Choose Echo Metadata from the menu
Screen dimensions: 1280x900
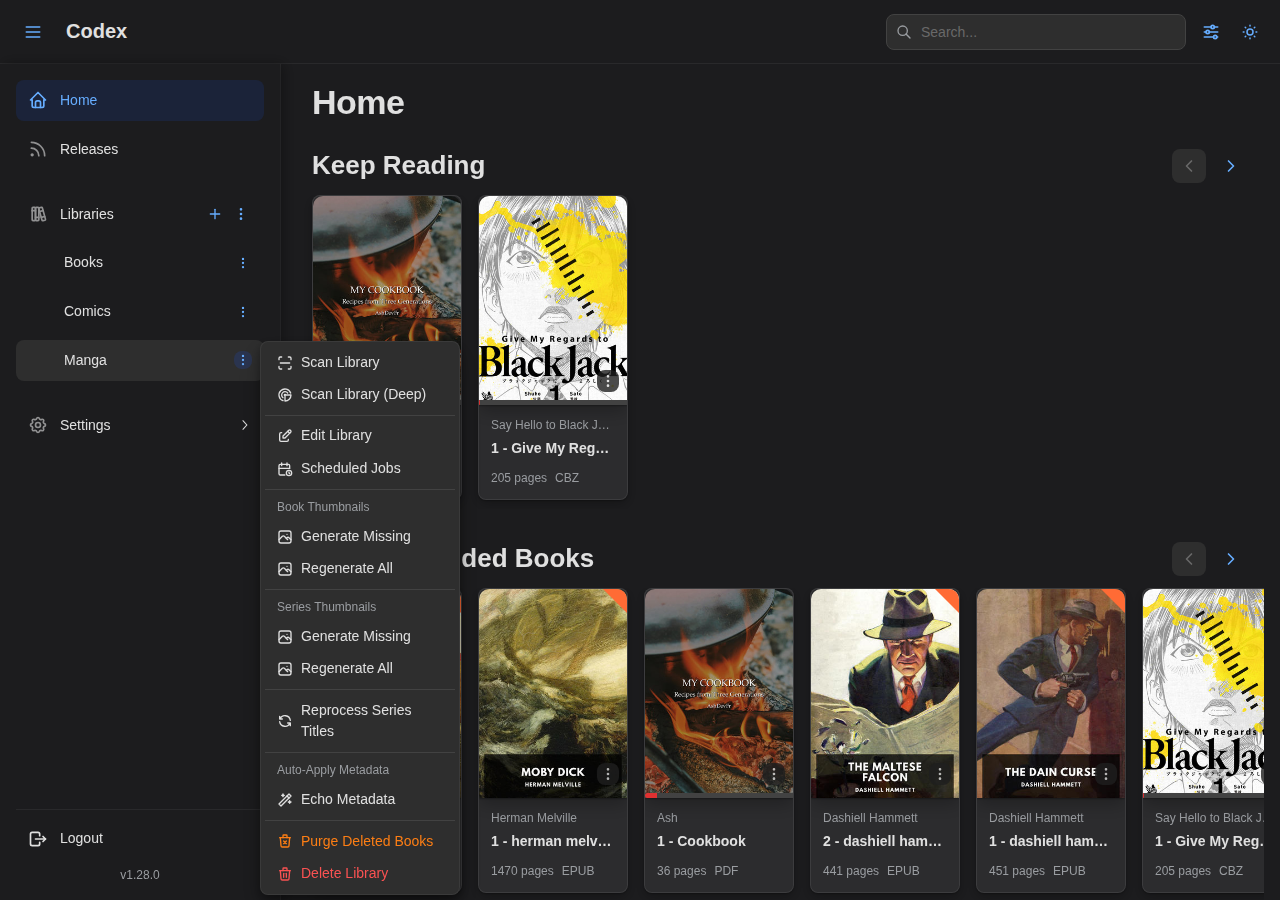(360, 799)
